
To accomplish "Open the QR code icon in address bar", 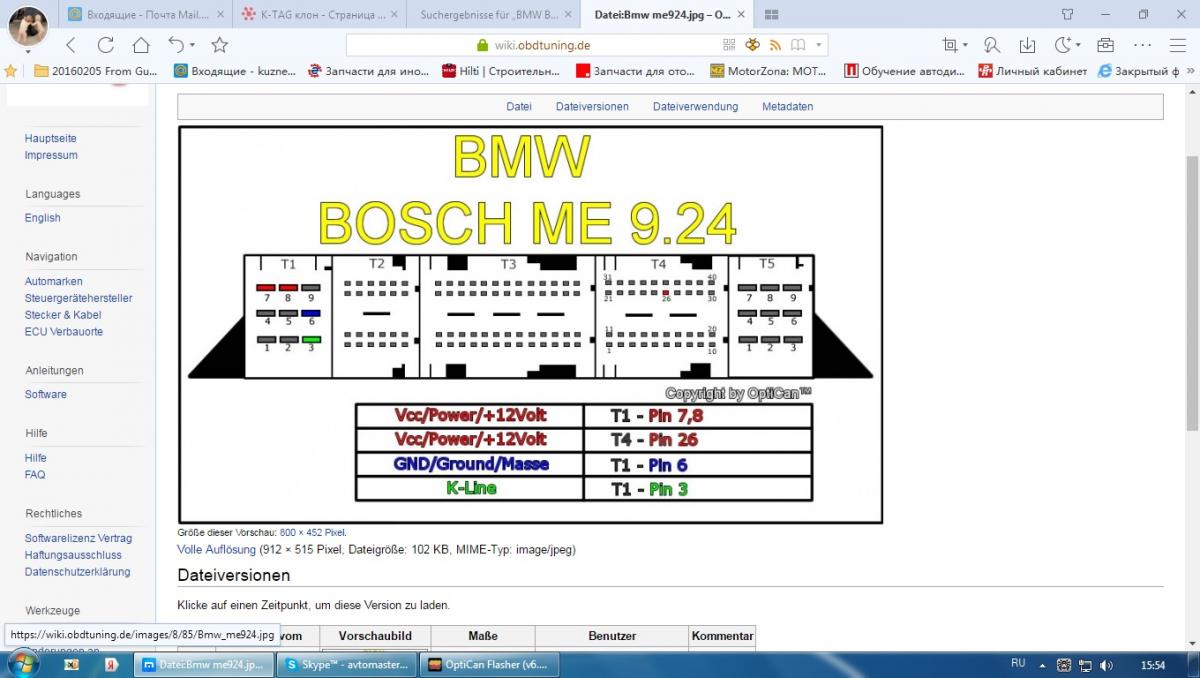I will (729, 45).
